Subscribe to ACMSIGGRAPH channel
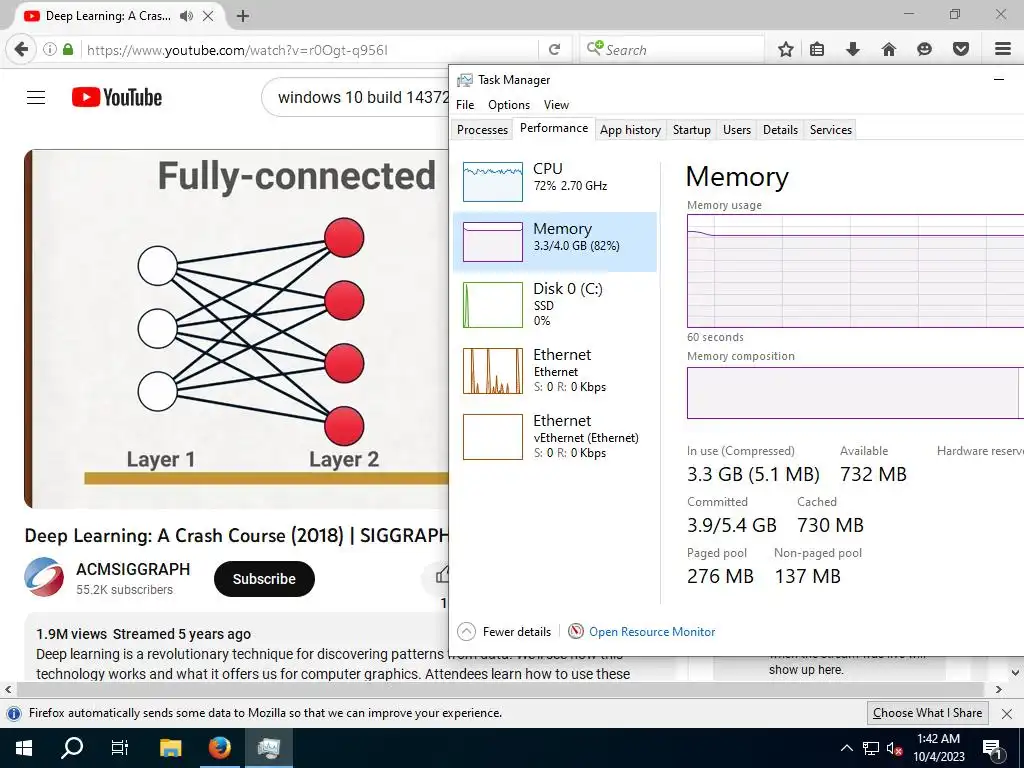The image size is (1024, 768). (264, 579)
